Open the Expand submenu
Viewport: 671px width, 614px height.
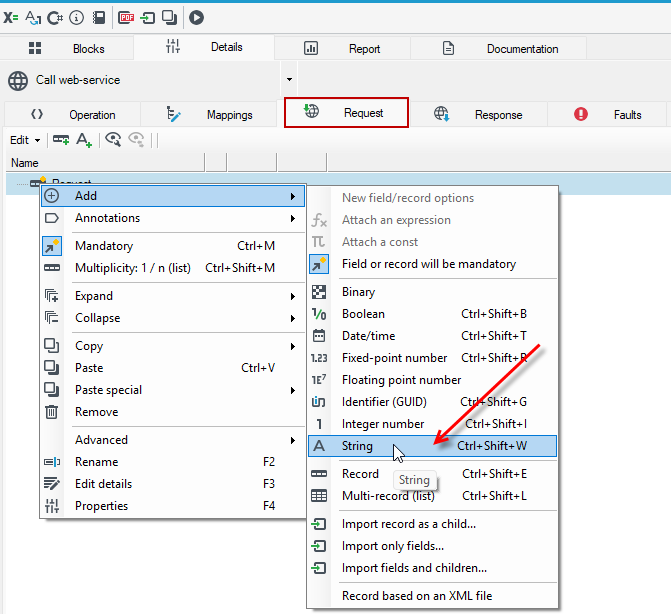(173, 296)
